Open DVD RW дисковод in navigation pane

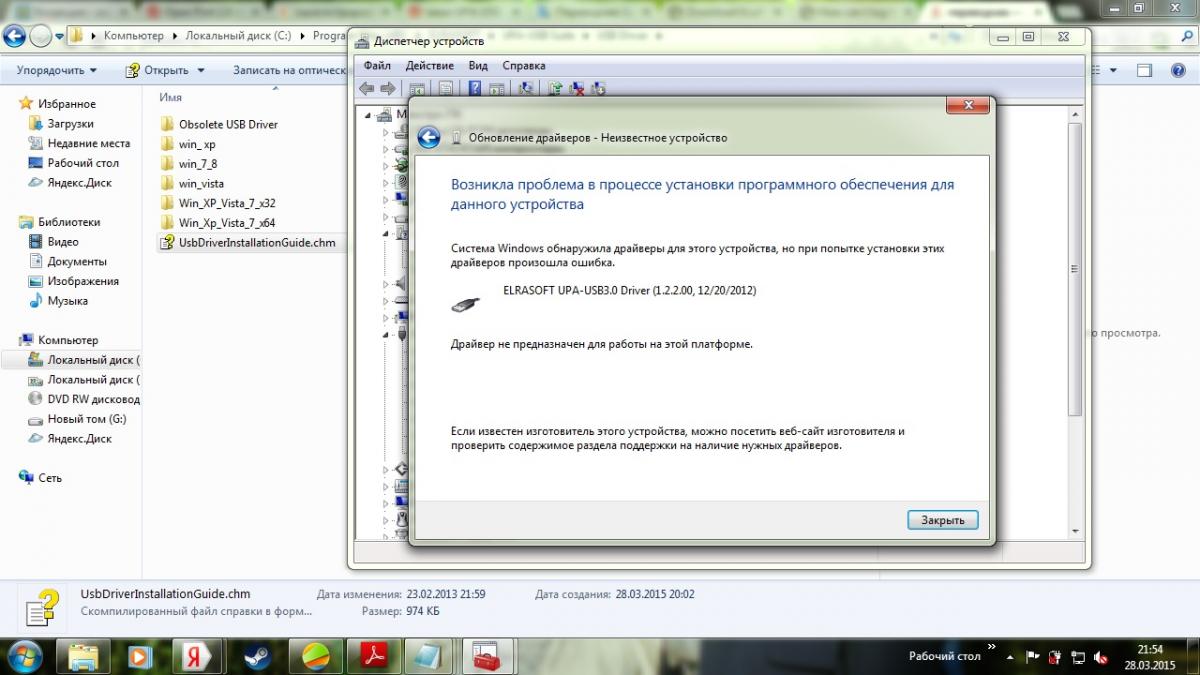[x=85, y=399]
